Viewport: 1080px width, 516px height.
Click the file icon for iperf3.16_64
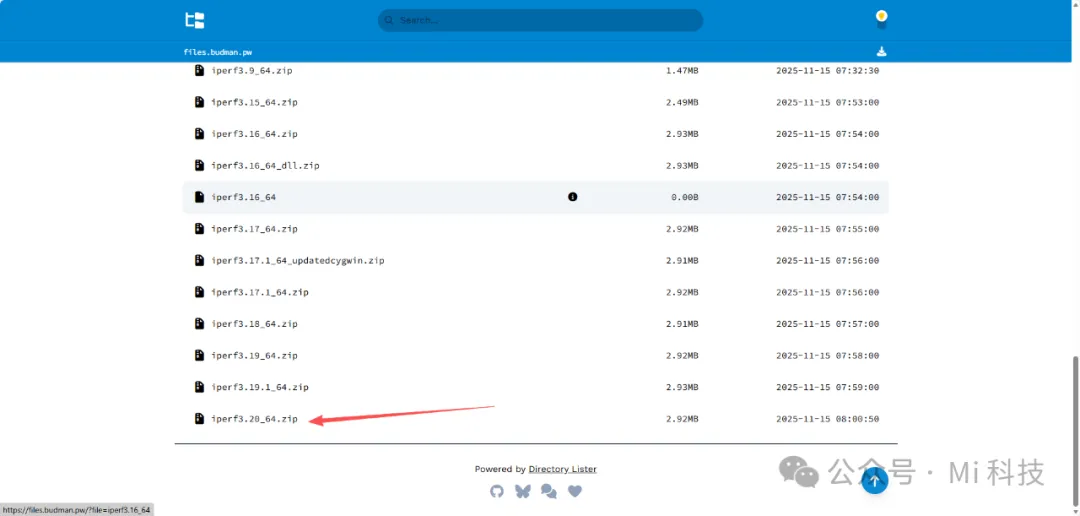199,197
